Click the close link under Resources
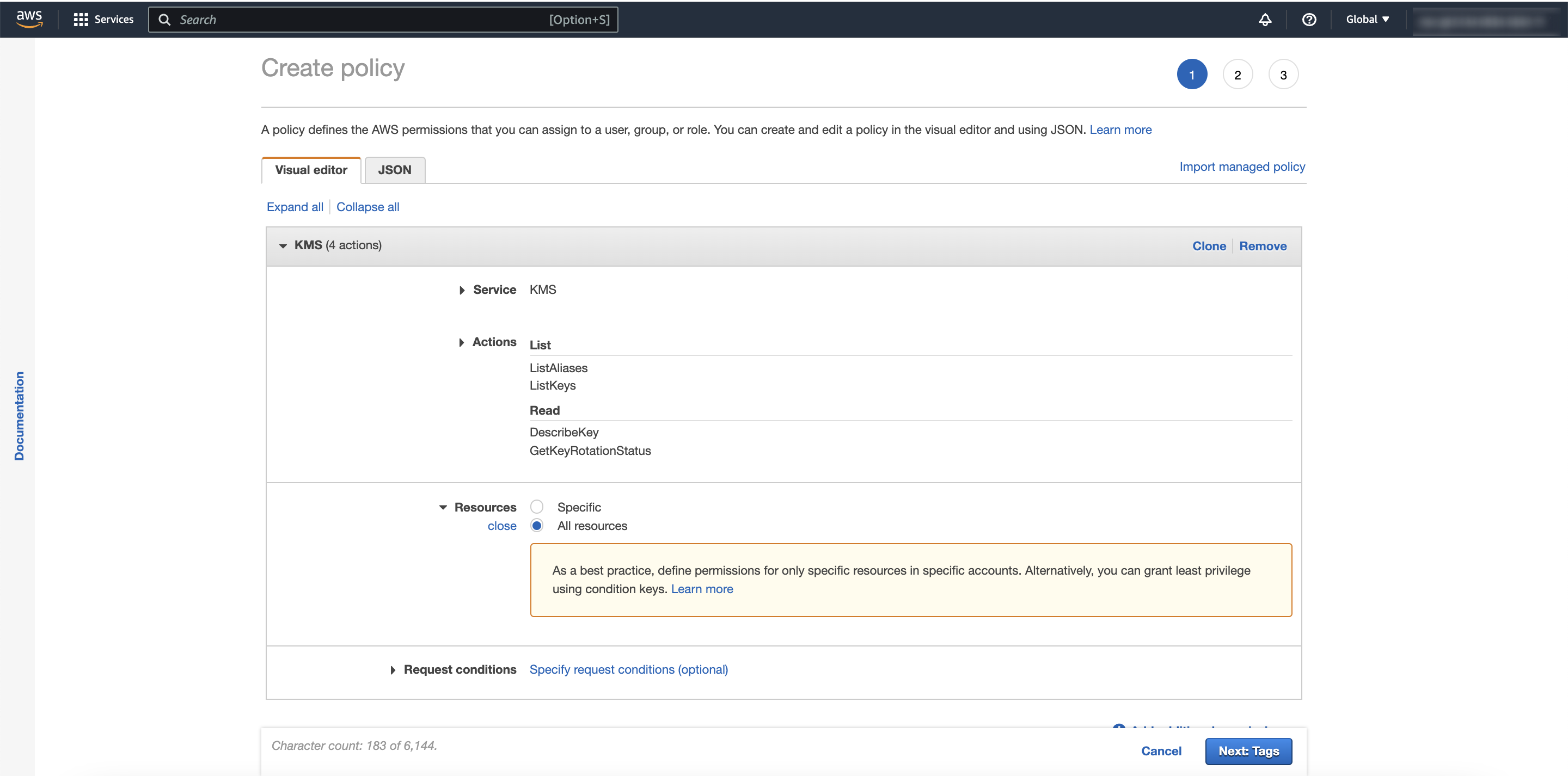Screen dimensions: 1568x776 tap(501, 526)
